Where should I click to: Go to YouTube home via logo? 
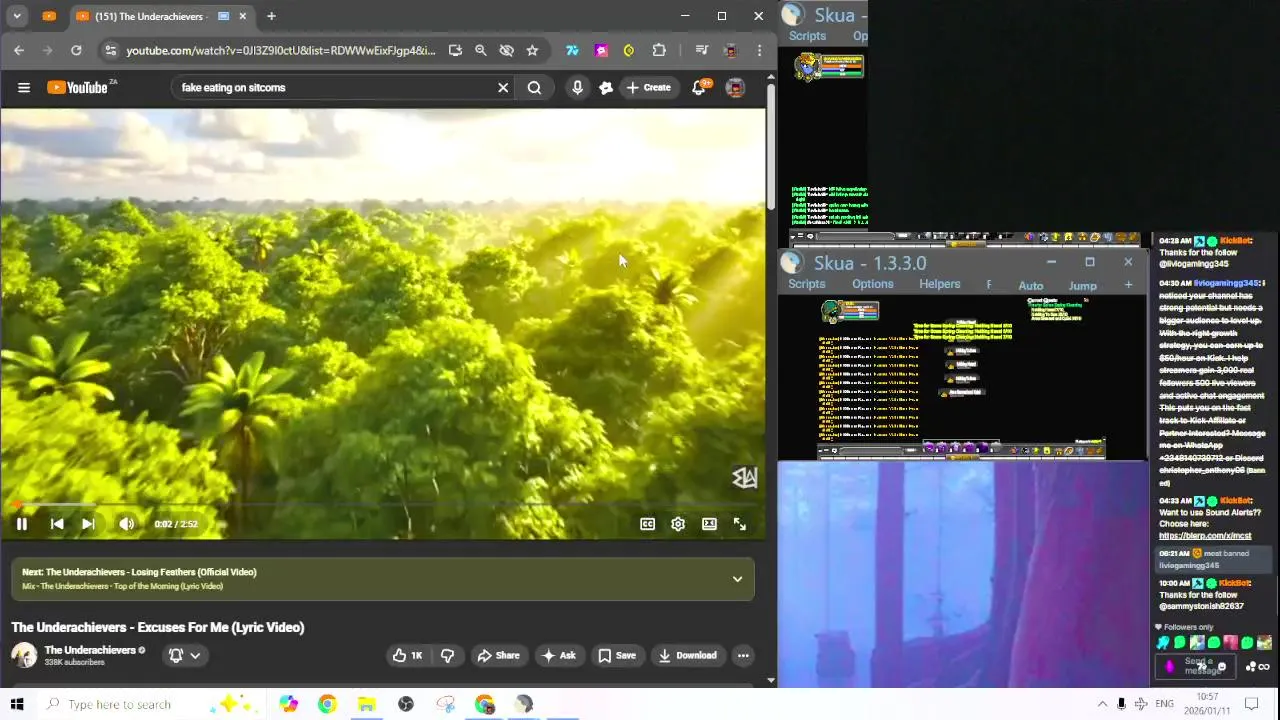78,88
